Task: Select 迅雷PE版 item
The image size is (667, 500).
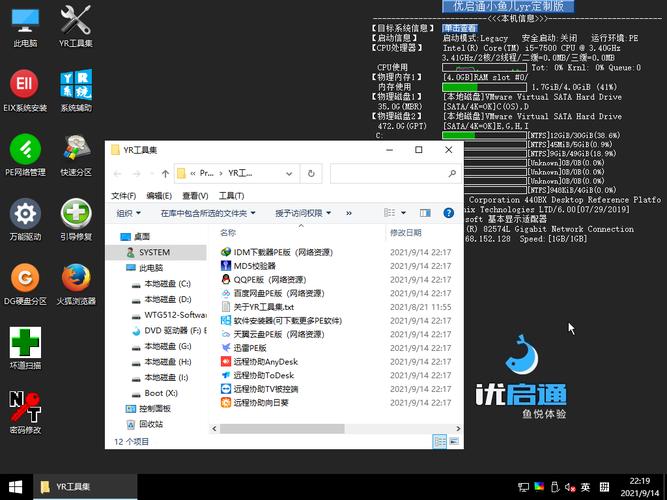Action: pos(244,348)
